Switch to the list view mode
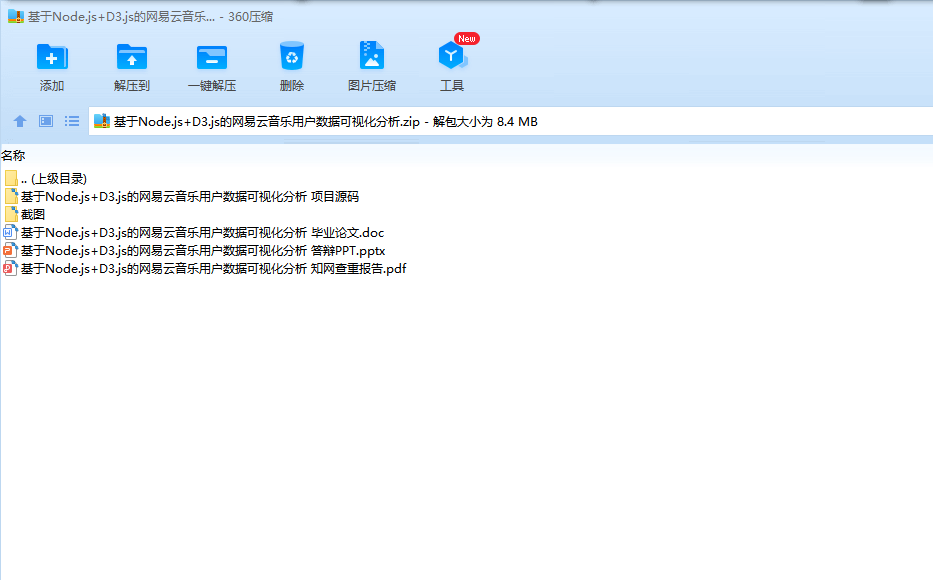The height and width of the screenshot is (580, 933). click(x=72, y=121)
